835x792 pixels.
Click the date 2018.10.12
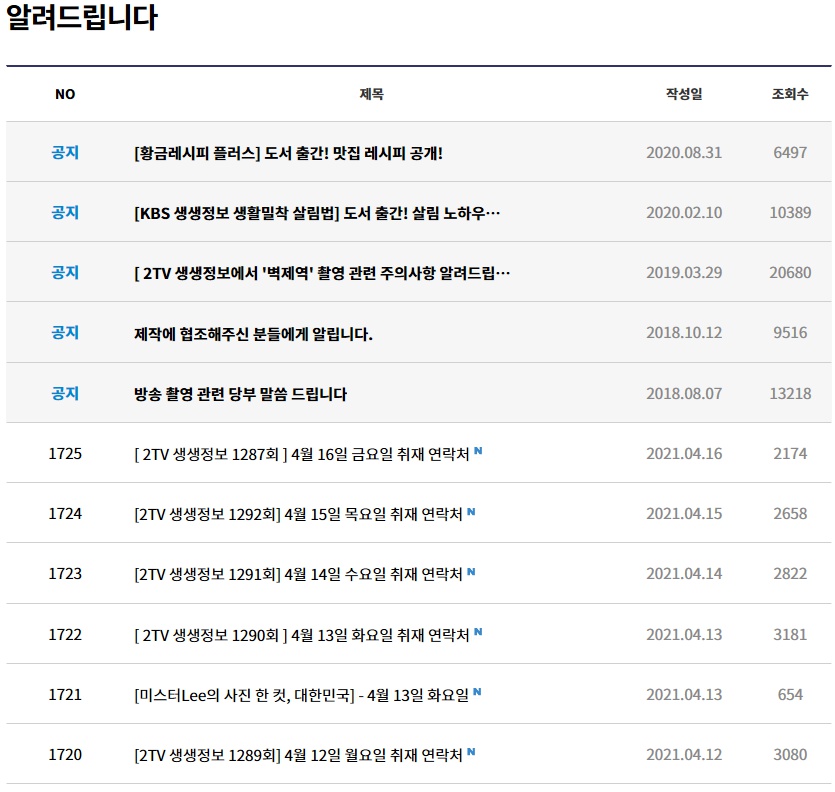point(684,333)
